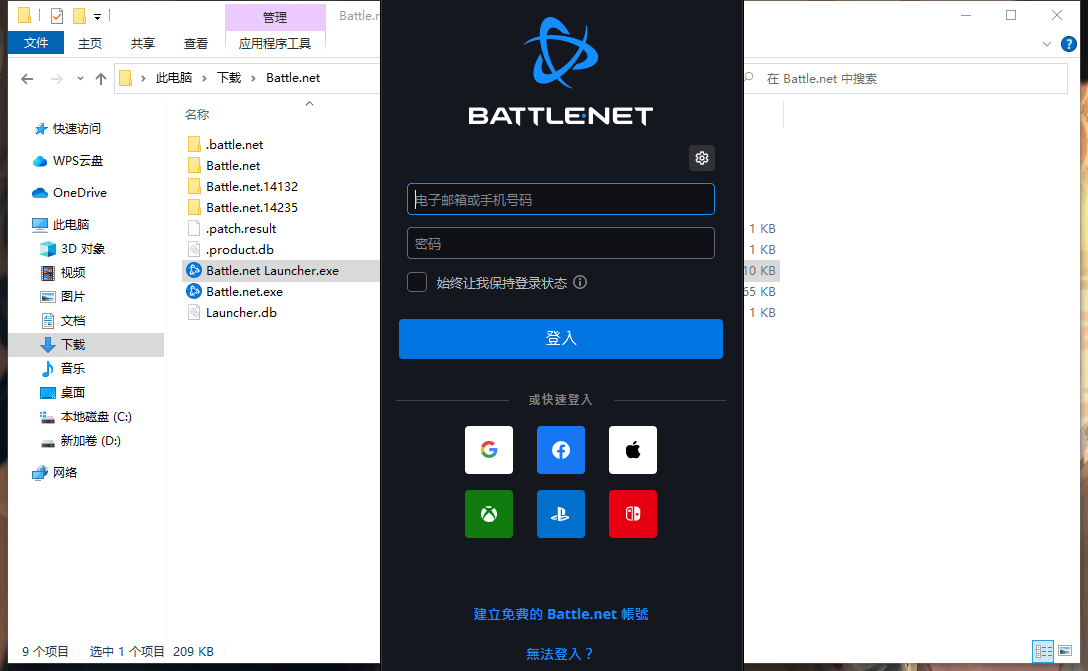Open recent locations dropdown in Explorer
Image resolution: width=1088 pixels, height=671 pixels.
[x=80, y=78]
